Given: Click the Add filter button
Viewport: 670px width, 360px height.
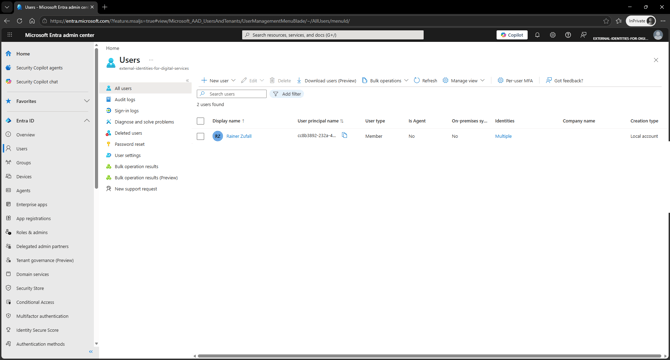Looking at the screenshot, I should tap(287, 94).
